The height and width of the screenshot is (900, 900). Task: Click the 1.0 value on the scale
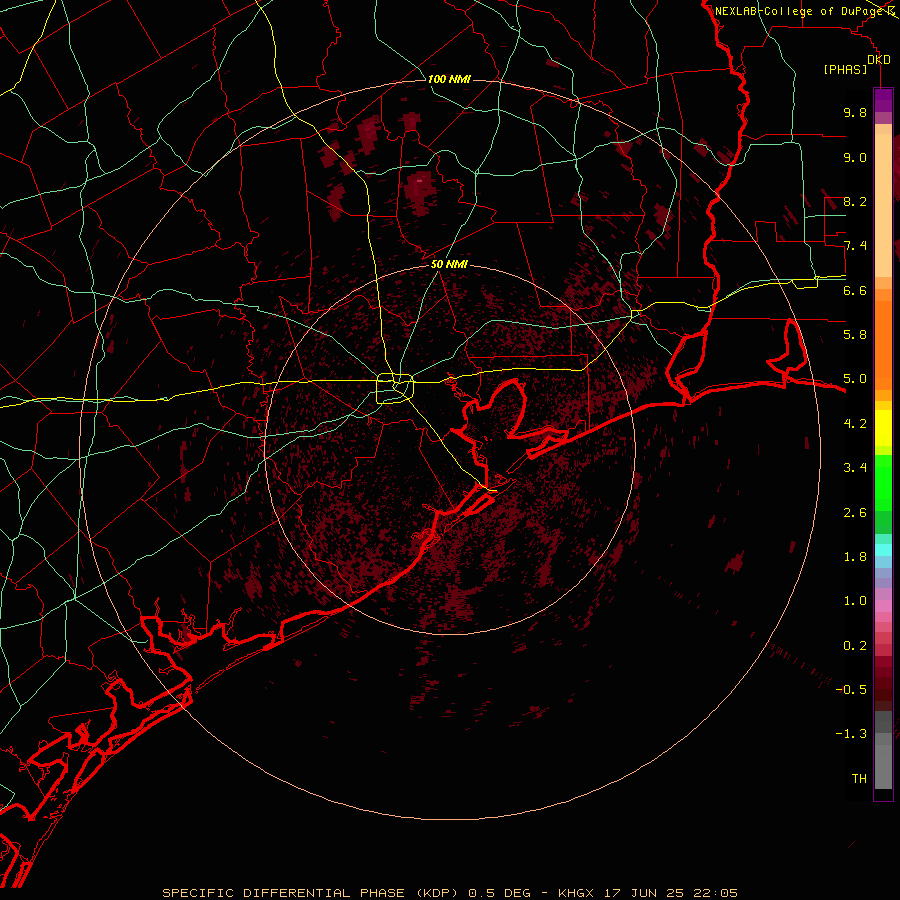pyautogui.click(x=855, y=601)
